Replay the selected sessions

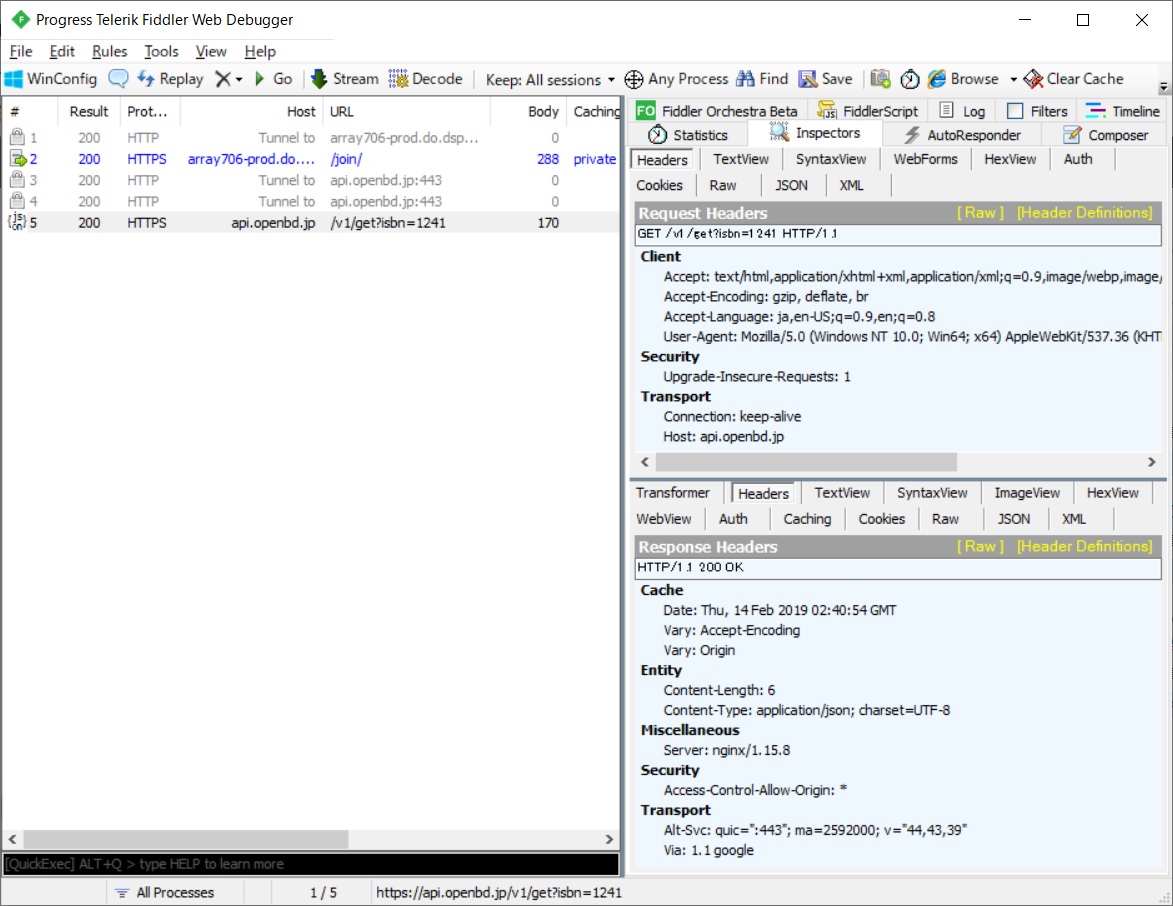tap(171, 79)
